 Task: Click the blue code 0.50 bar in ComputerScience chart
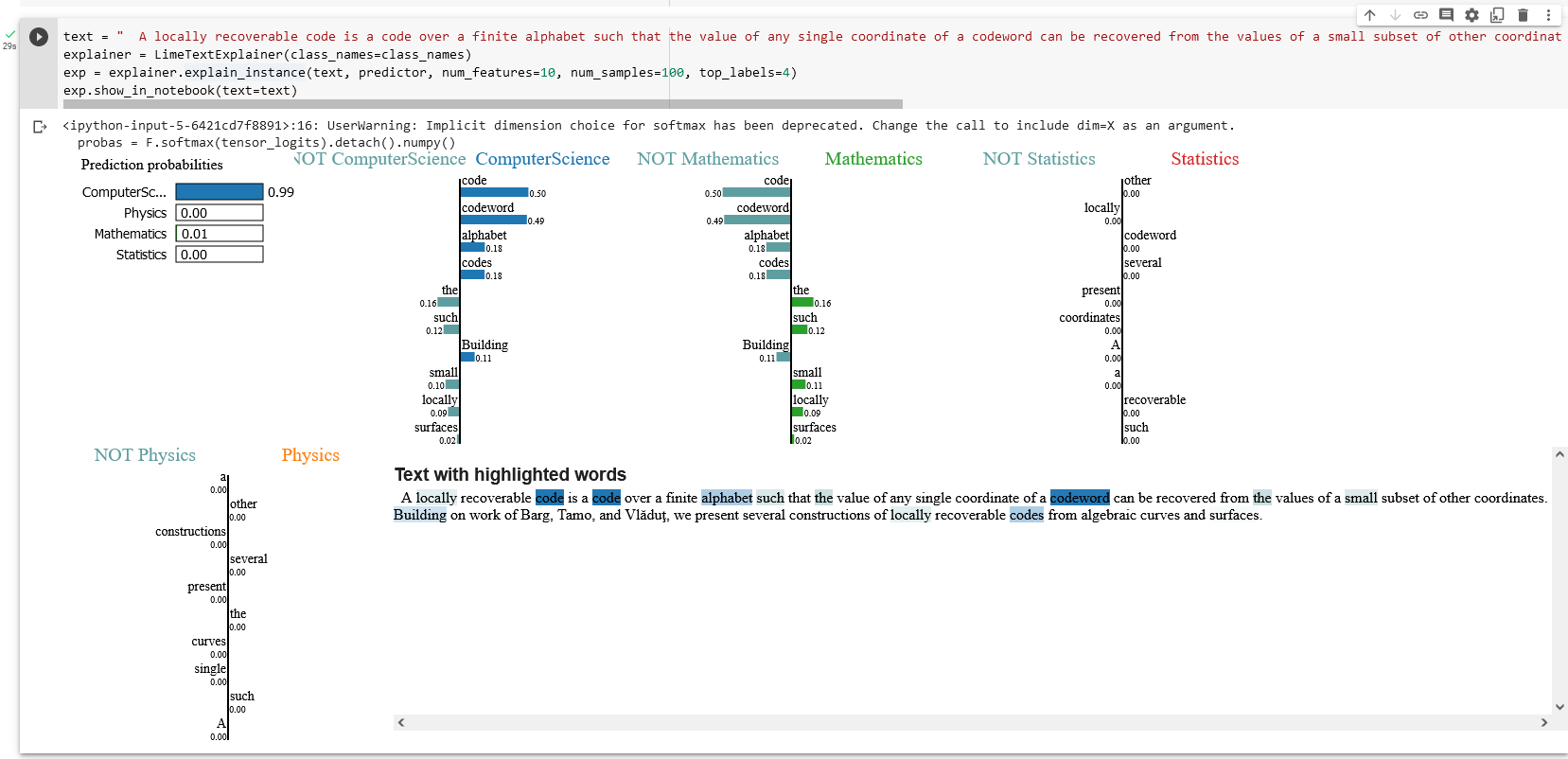point(494,192)
